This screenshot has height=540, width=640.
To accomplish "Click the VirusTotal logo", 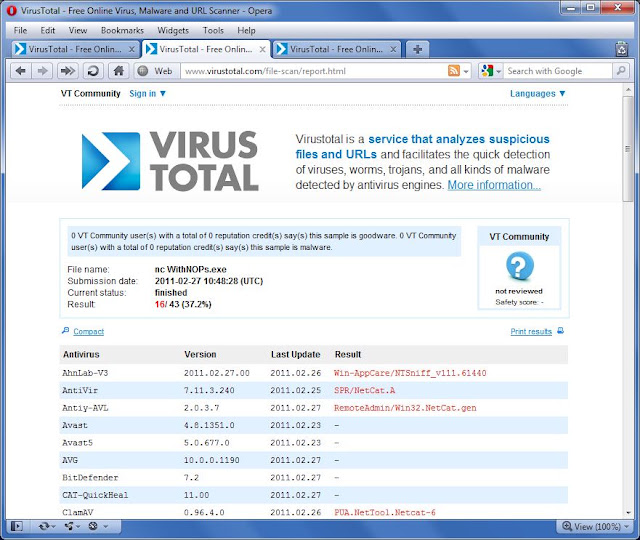I will (170, 161).
